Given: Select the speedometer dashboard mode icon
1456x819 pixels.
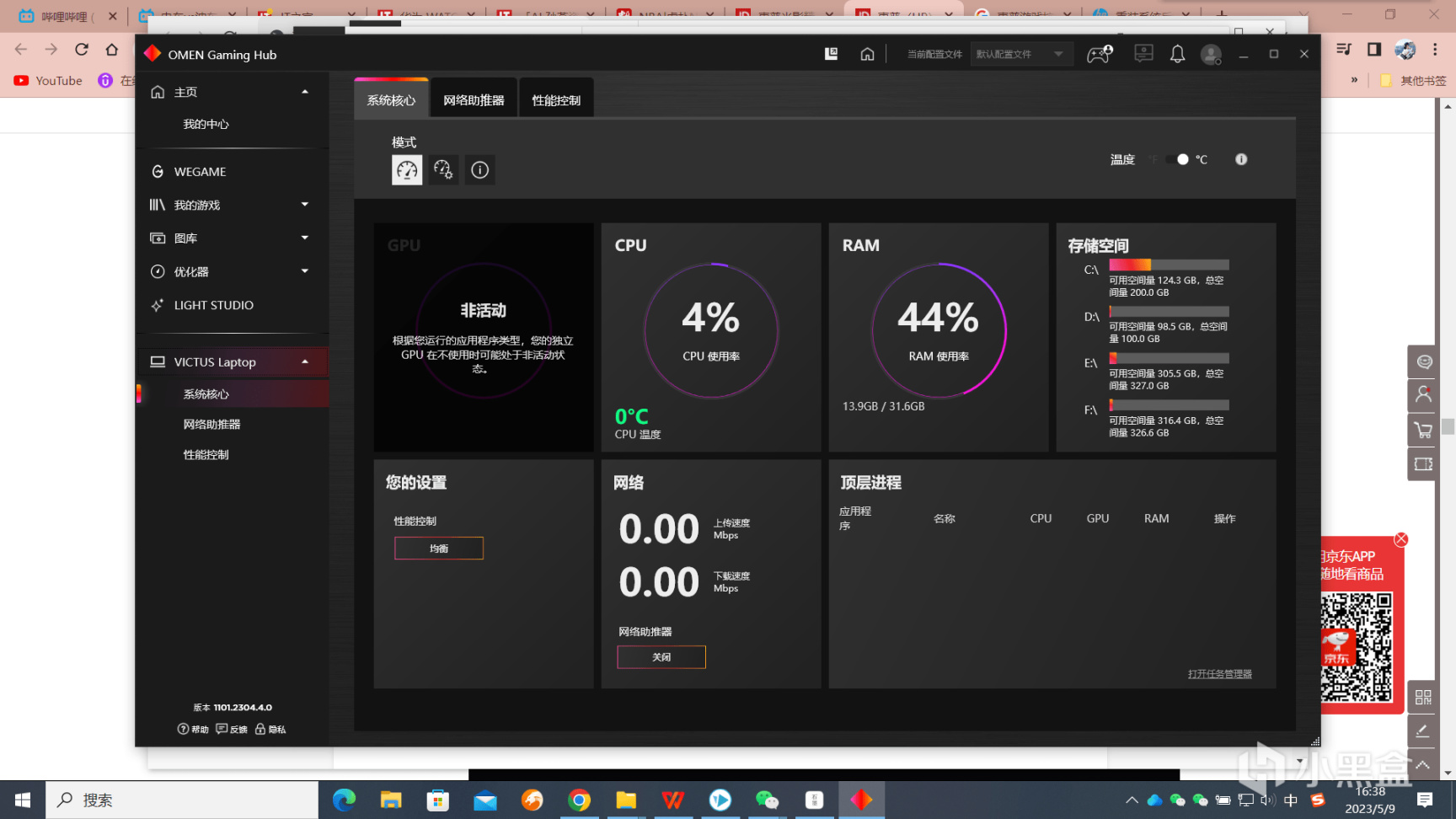Looking at the screenshot, I should pos(407,170).
